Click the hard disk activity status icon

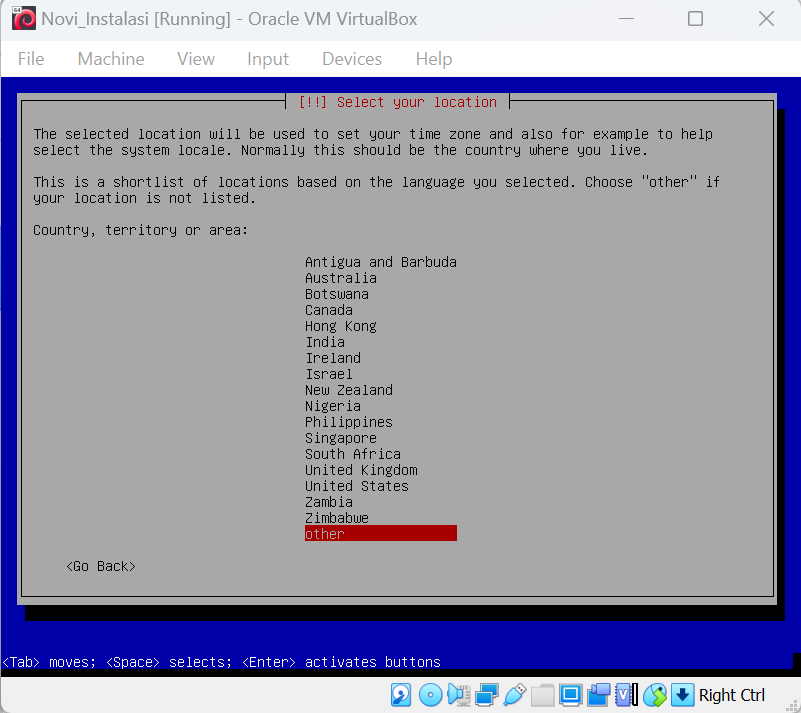coord(401,695)
